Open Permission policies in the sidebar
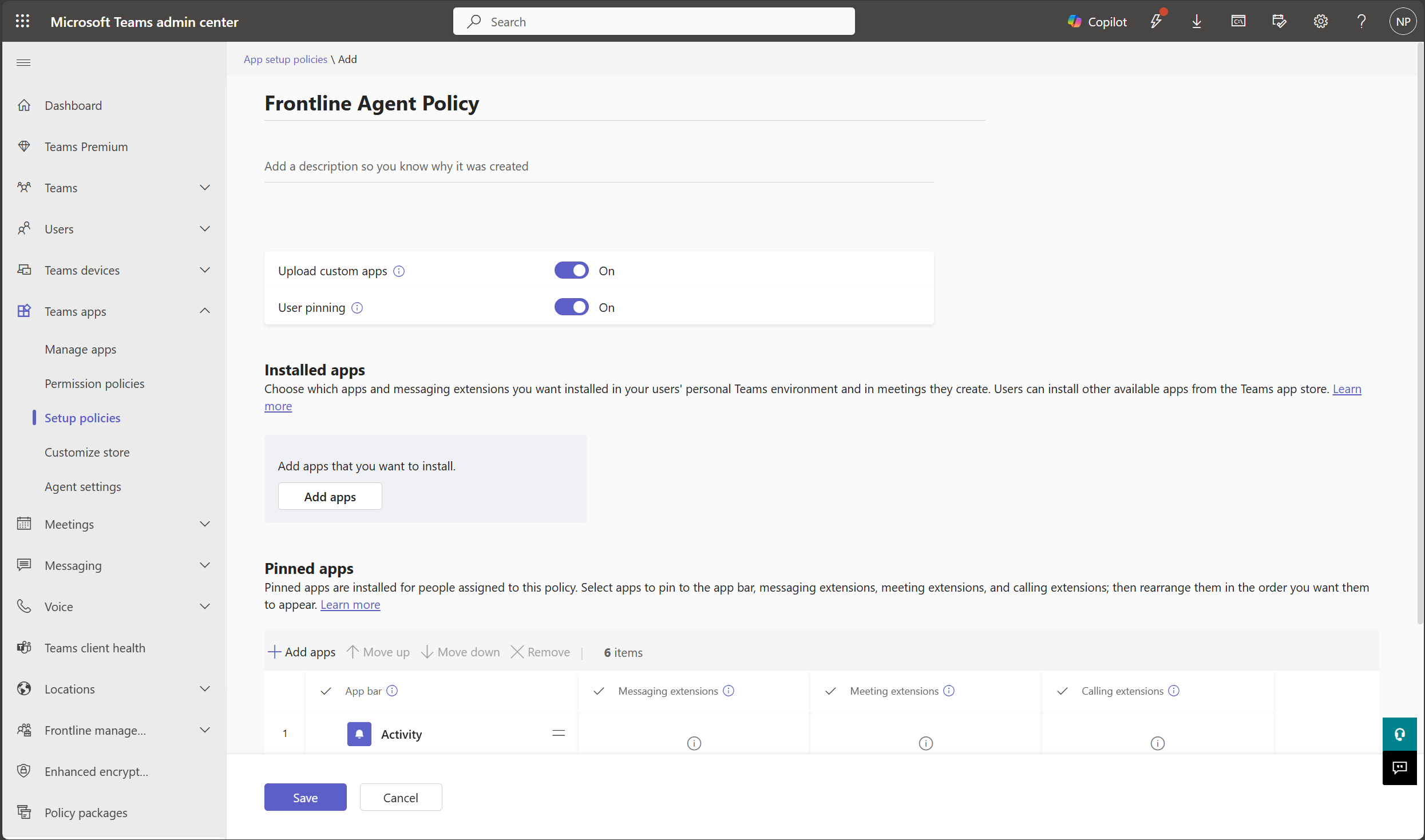The height and width of the screenshot is (840, 1425). [94, 383]
